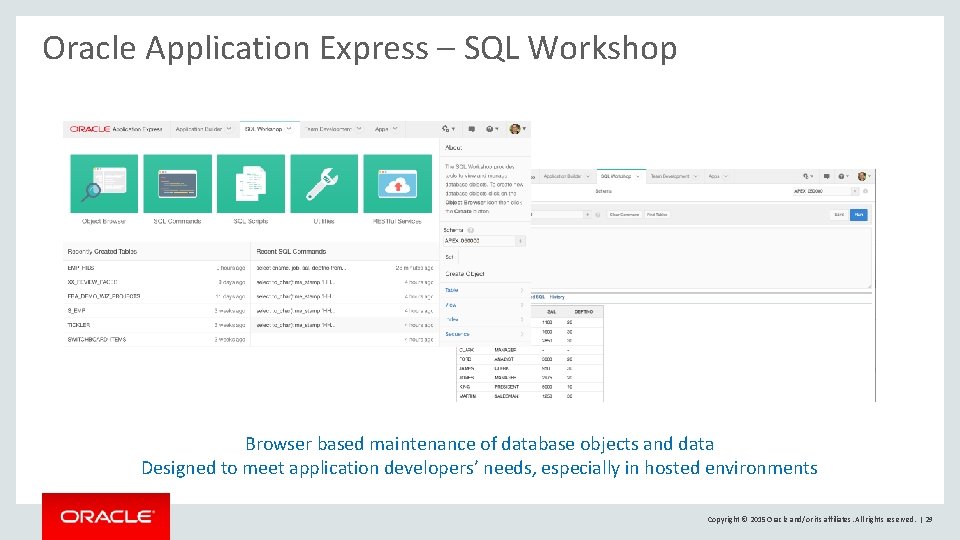Click the SALESMAN cell in the results table
Viewport: 960px width, 540px height.
pos(506,397)
